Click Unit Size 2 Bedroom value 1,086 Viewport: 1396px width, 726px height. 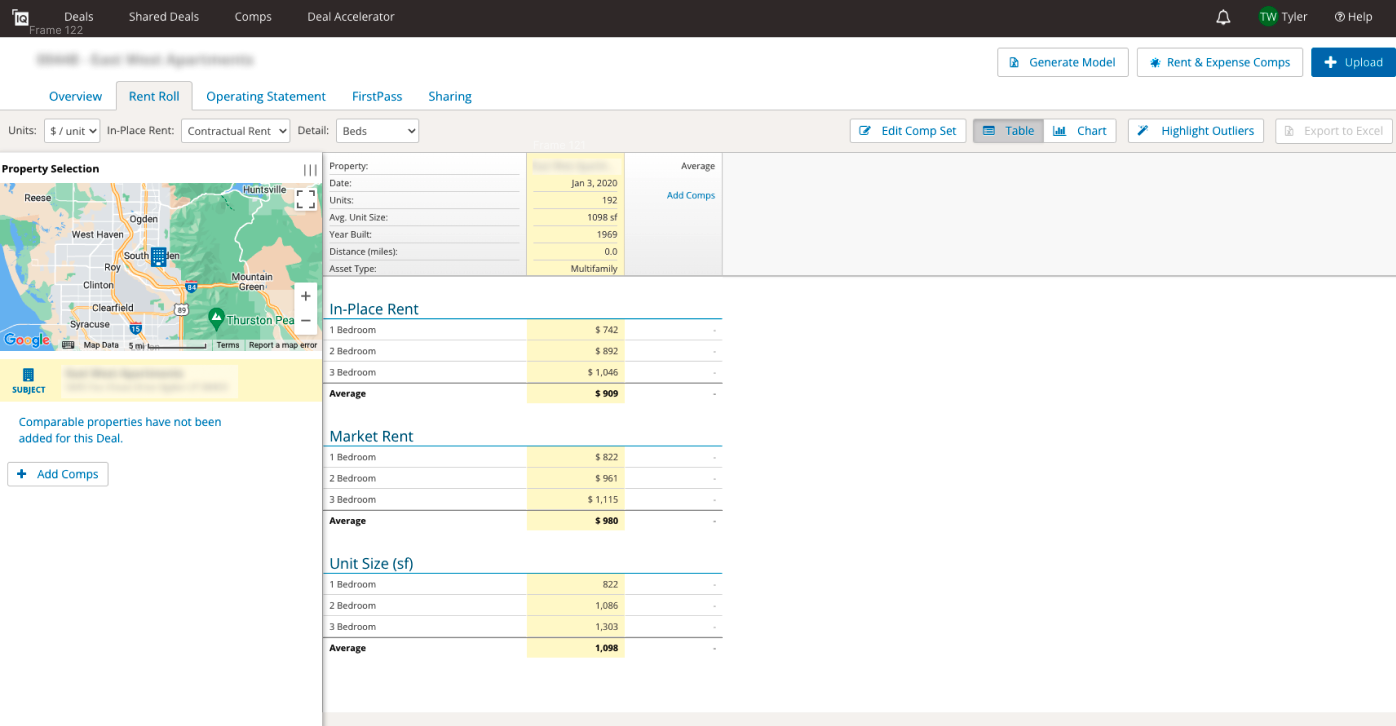point(606,605)
